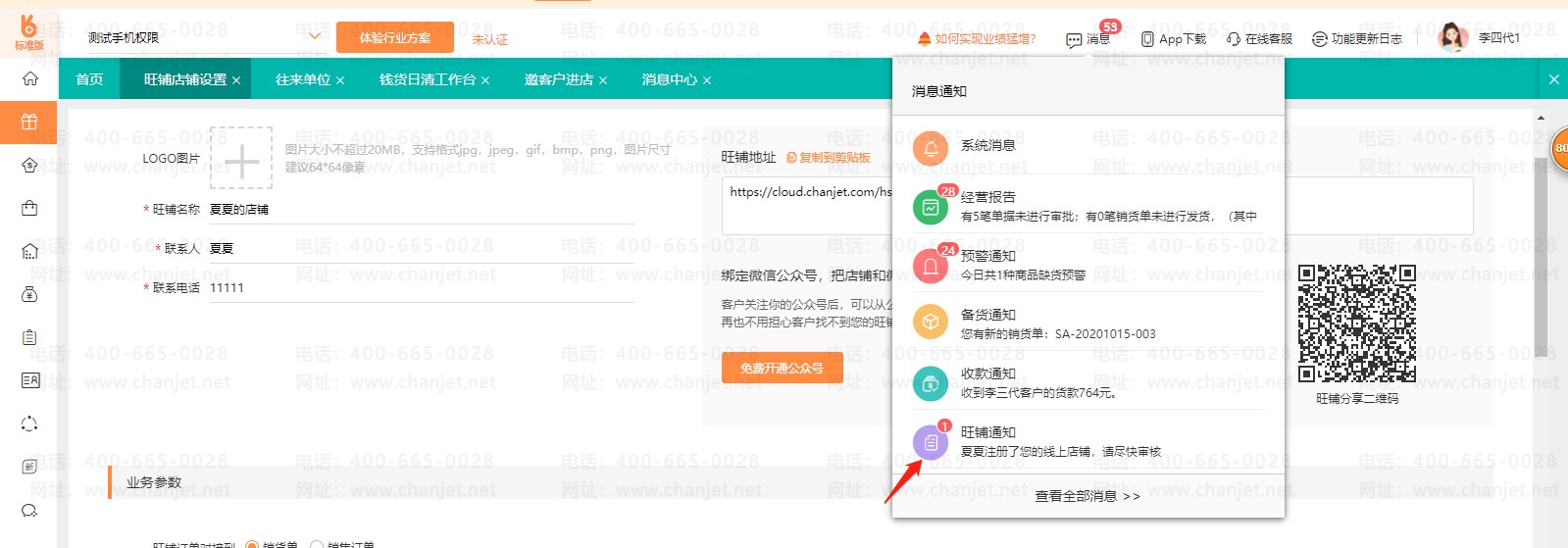Click 复制到剪贴板 link
The width and height of the screenshot is (1568, 548).
pyautogui.click(x=829, y=157)
